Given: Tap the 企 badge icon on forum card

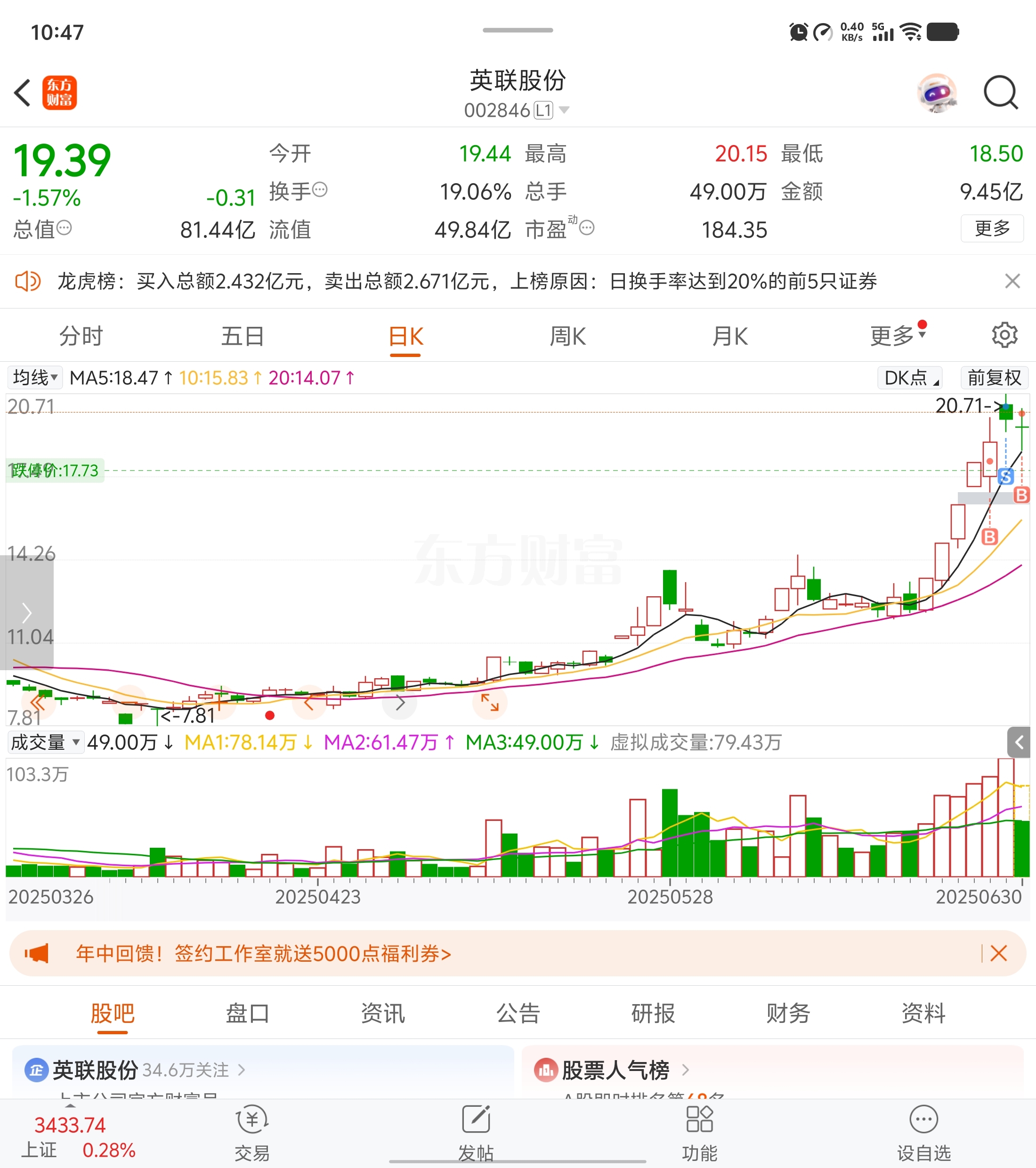Looking at the screenshot, I should click(x=36, y=1071).
